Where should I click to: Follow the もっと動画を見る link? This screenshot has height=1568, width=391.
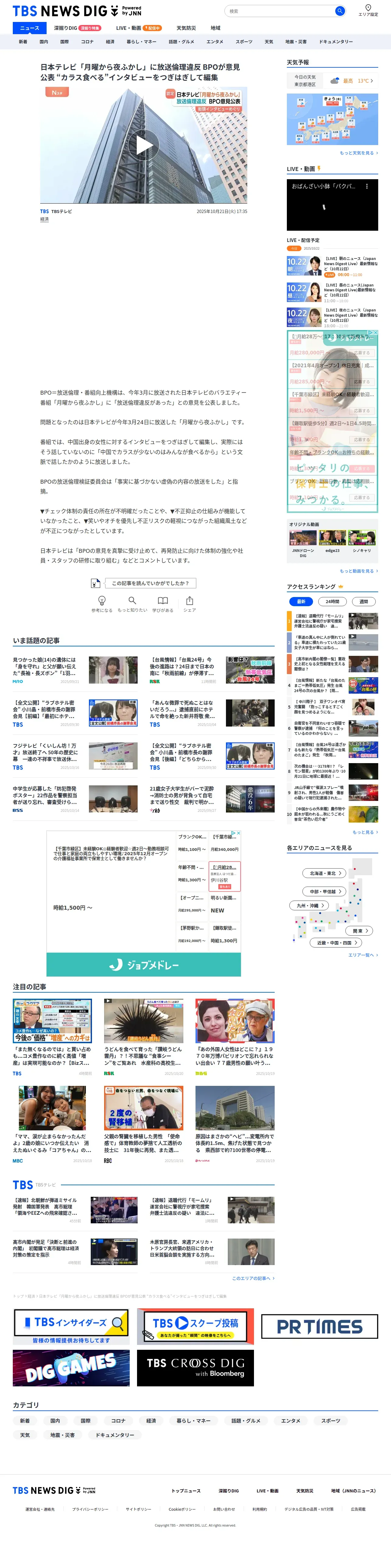click(358, 571)
